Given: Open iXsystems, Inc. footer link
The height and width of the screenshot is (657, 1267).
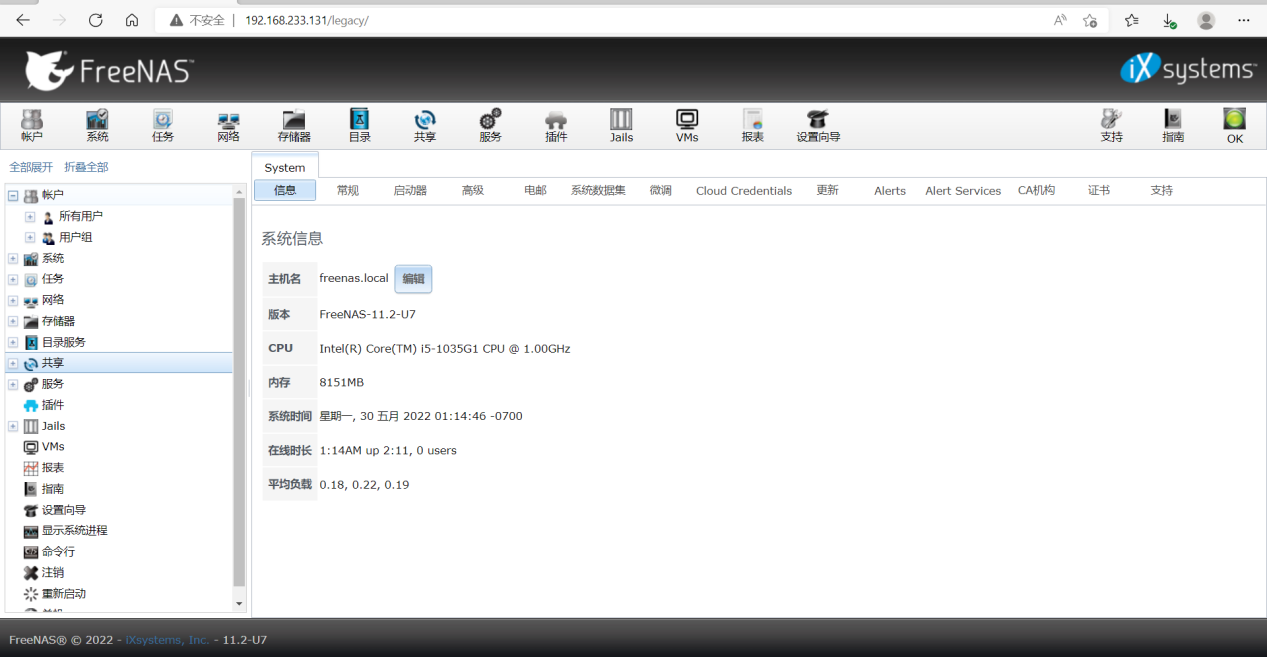Looking at the screenshot, I should tap(167, 640).
